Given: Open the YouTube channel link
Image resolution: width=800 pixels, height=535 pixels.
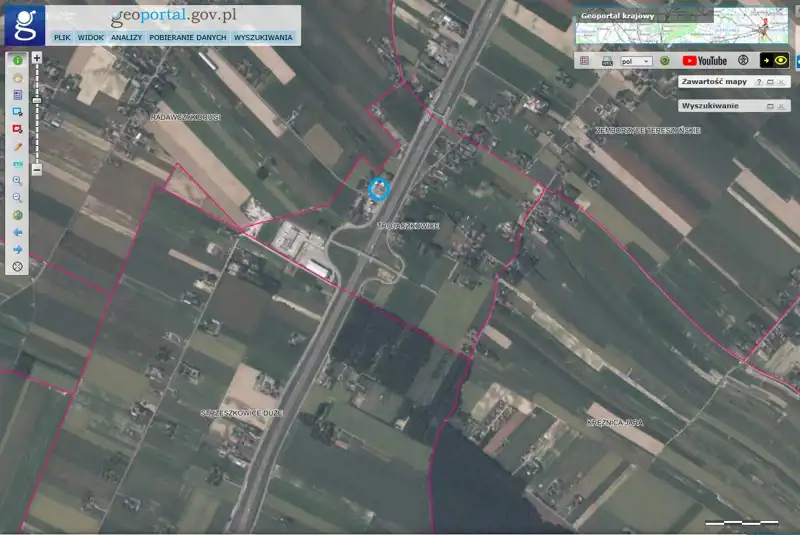Looking at the screenshot, I should pyautogui.click(x=705, y=61).
